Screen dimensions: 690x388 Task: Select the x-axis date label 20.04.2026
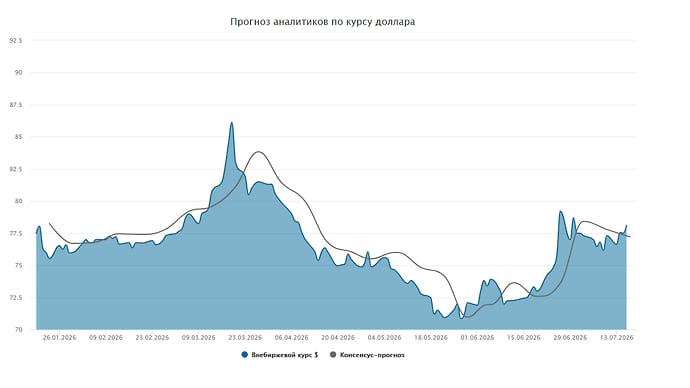(x=338, y=337)
